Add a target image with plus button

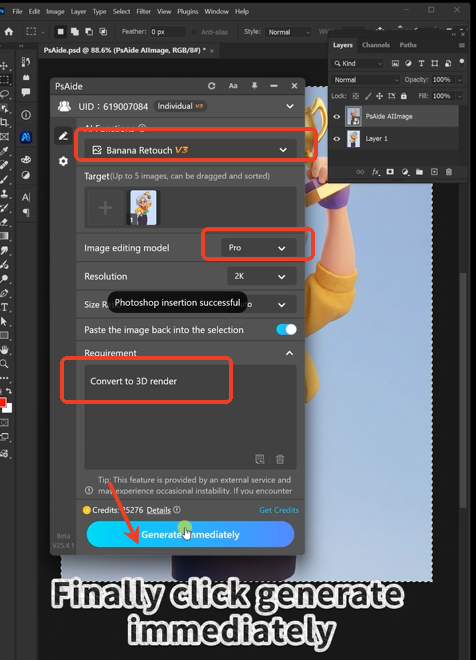point(105,208)
